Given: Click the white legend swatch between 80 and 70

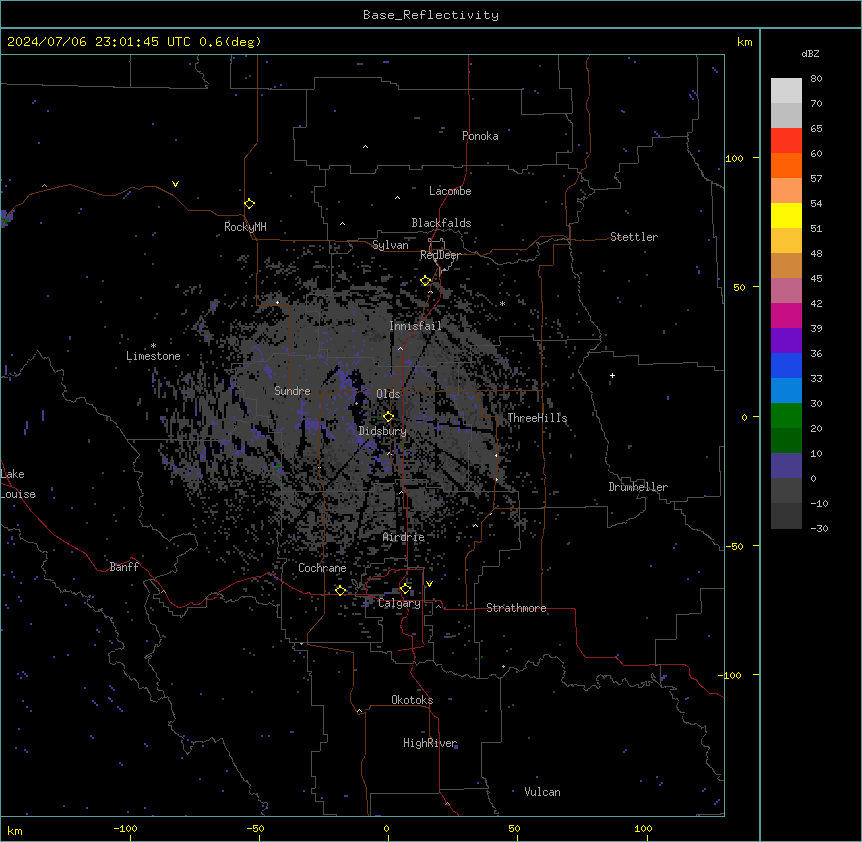Looking at the screenshot, I should click(x=786, y=91).
